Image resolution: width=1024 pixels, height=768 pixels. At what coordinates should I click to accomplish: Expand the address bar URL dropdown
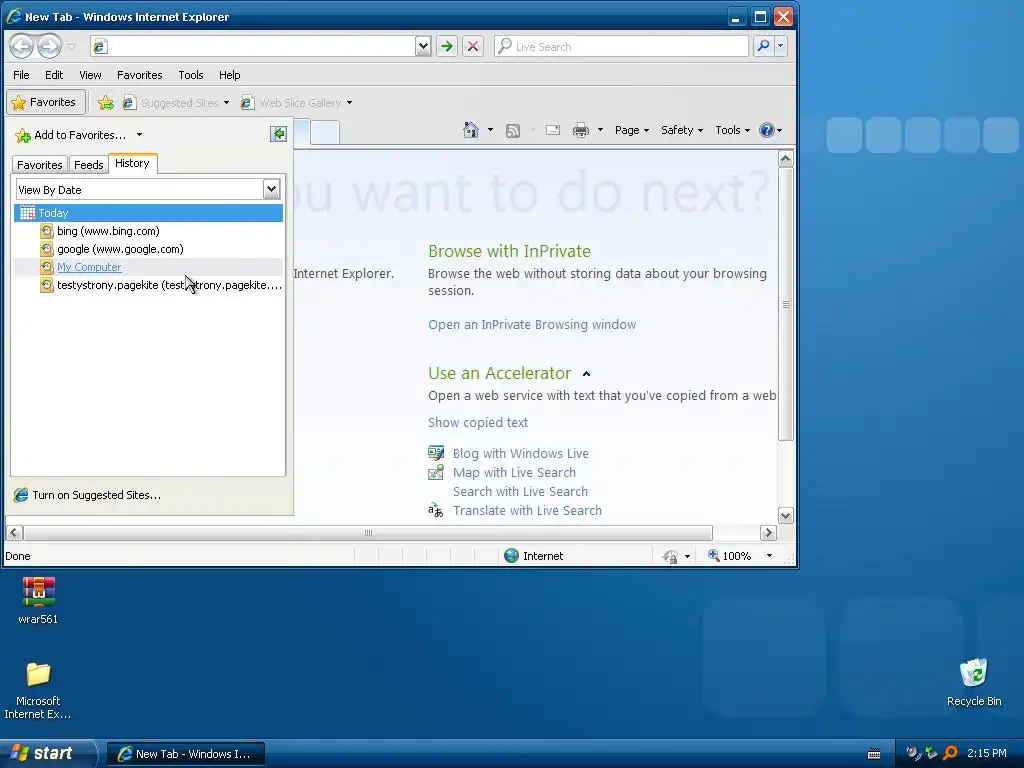(423, 46)
